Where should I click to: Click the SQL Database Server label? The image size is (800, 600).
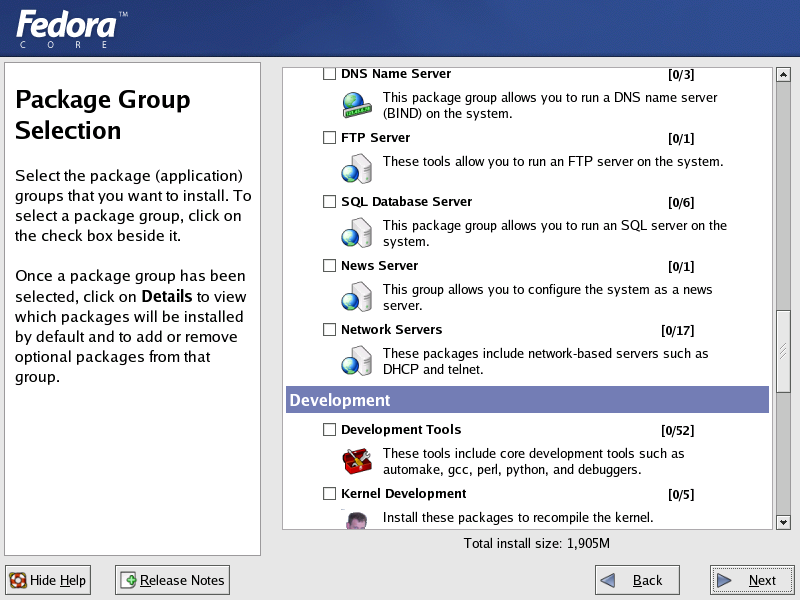click(407, 202)
